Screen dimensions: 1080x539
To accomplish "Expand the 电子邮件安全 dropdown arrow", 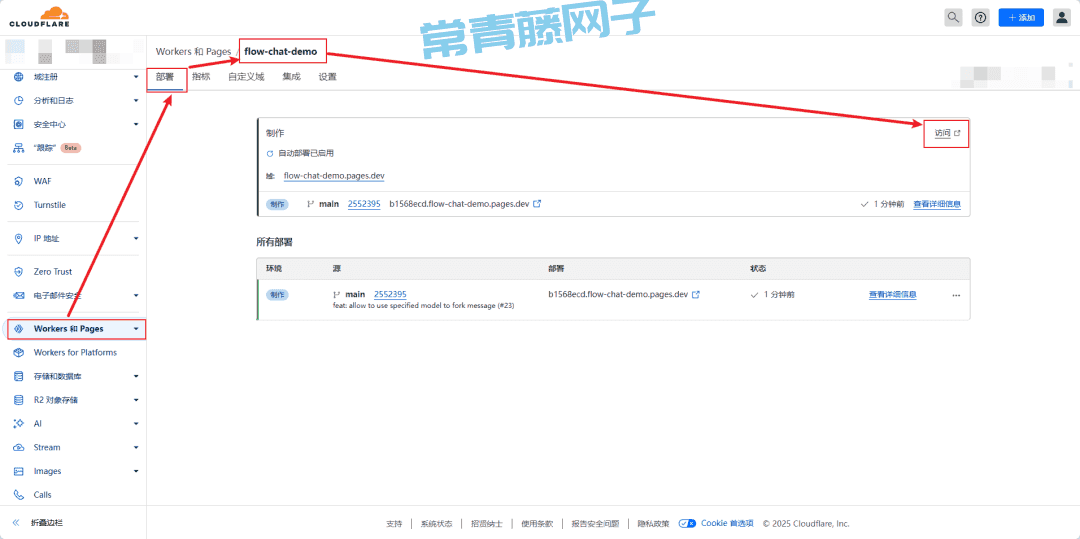I will pos(136,296).
